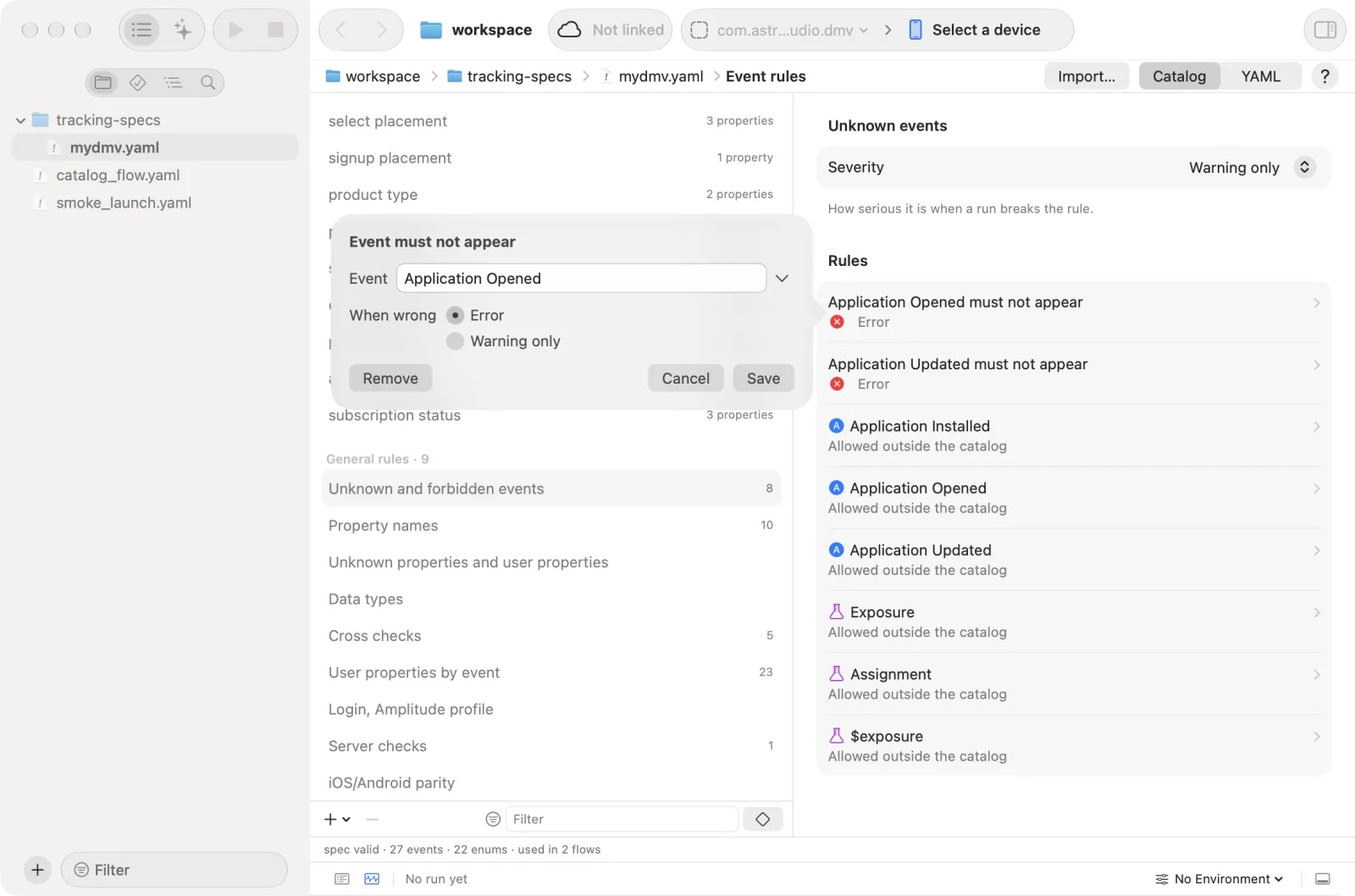The image size is (1355, 896).
Task: Select the Error radio option
Action: coord(455,315)
